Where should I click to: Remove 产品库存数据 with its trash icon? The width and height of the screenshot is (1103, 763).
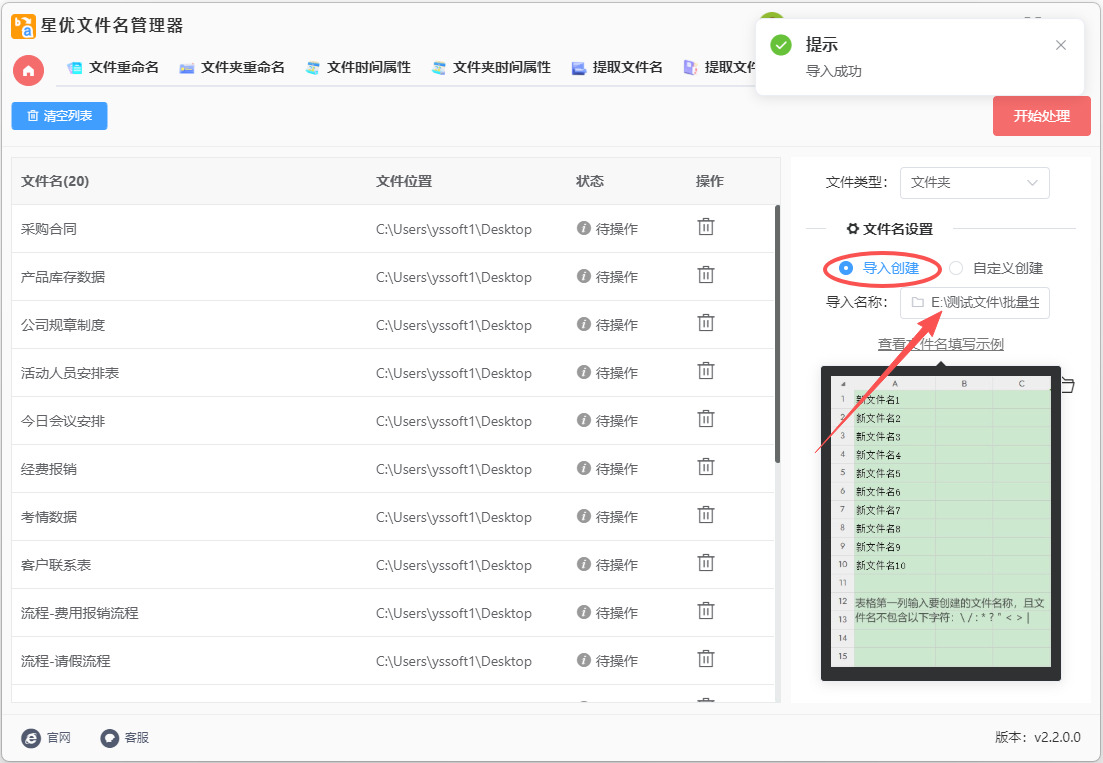pos(706,274)
